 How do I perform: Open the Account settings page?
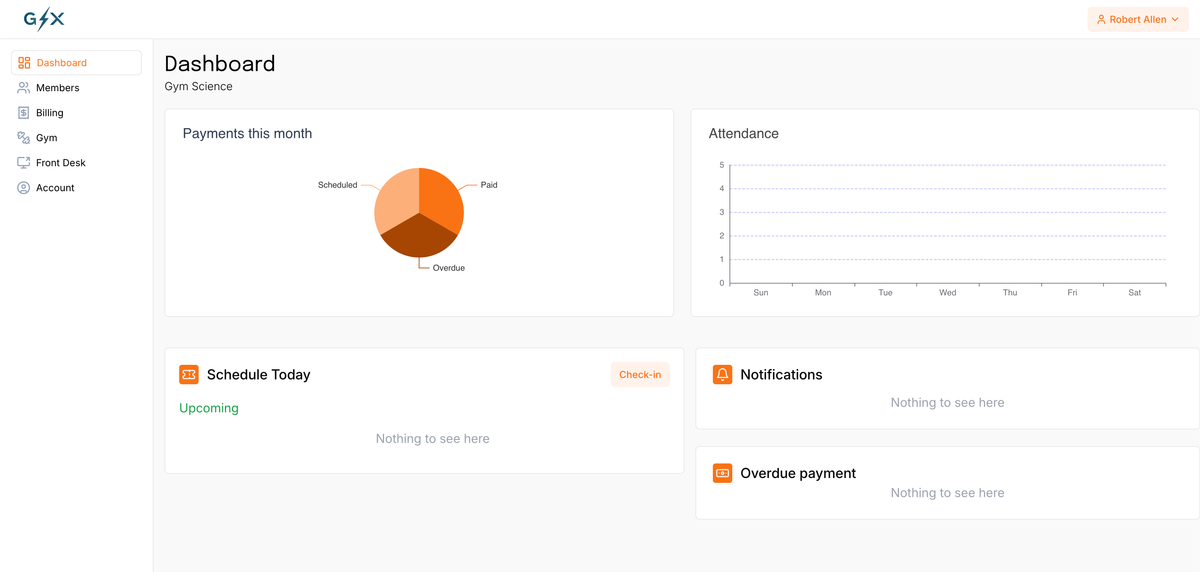tap(76, 188)
